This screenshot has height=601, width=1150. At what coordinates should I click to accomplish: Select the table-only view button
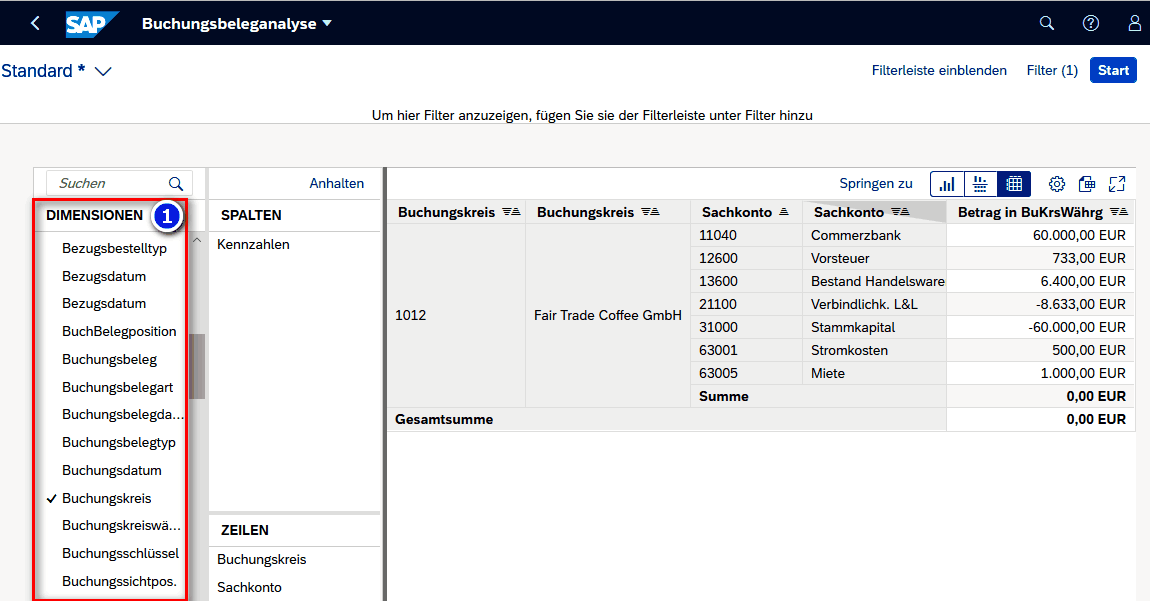click(1014, 184)
